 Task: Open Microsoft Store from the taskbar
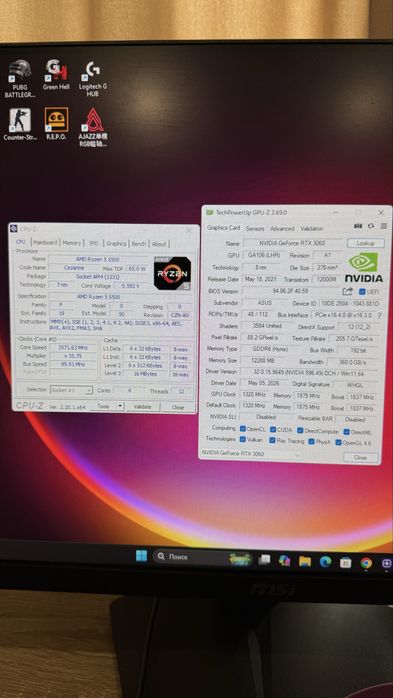(345, 562)
